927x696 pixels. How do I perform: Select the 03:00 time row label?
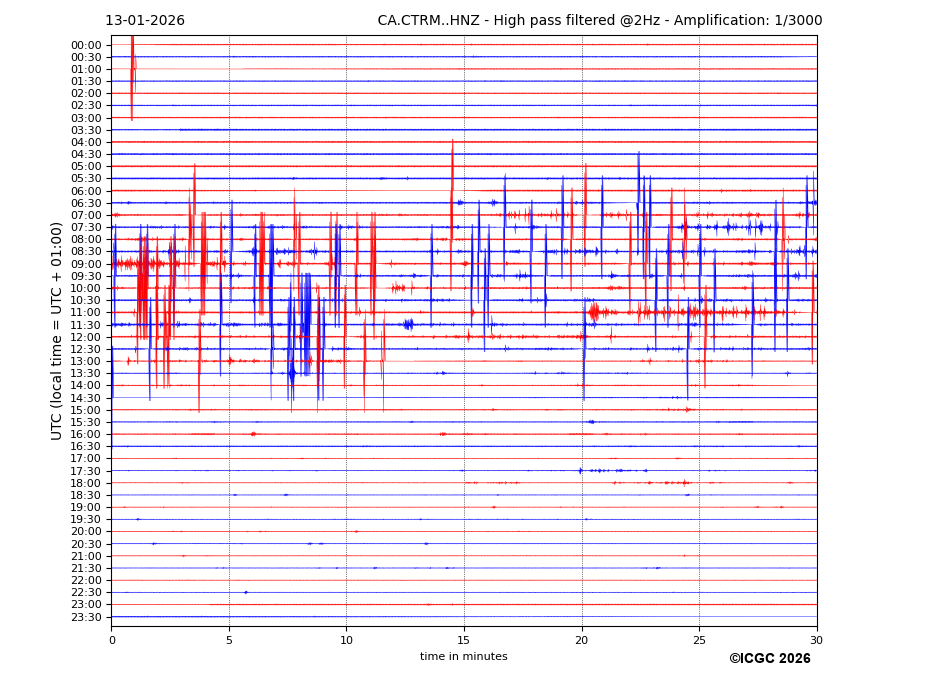coord(86,118)
